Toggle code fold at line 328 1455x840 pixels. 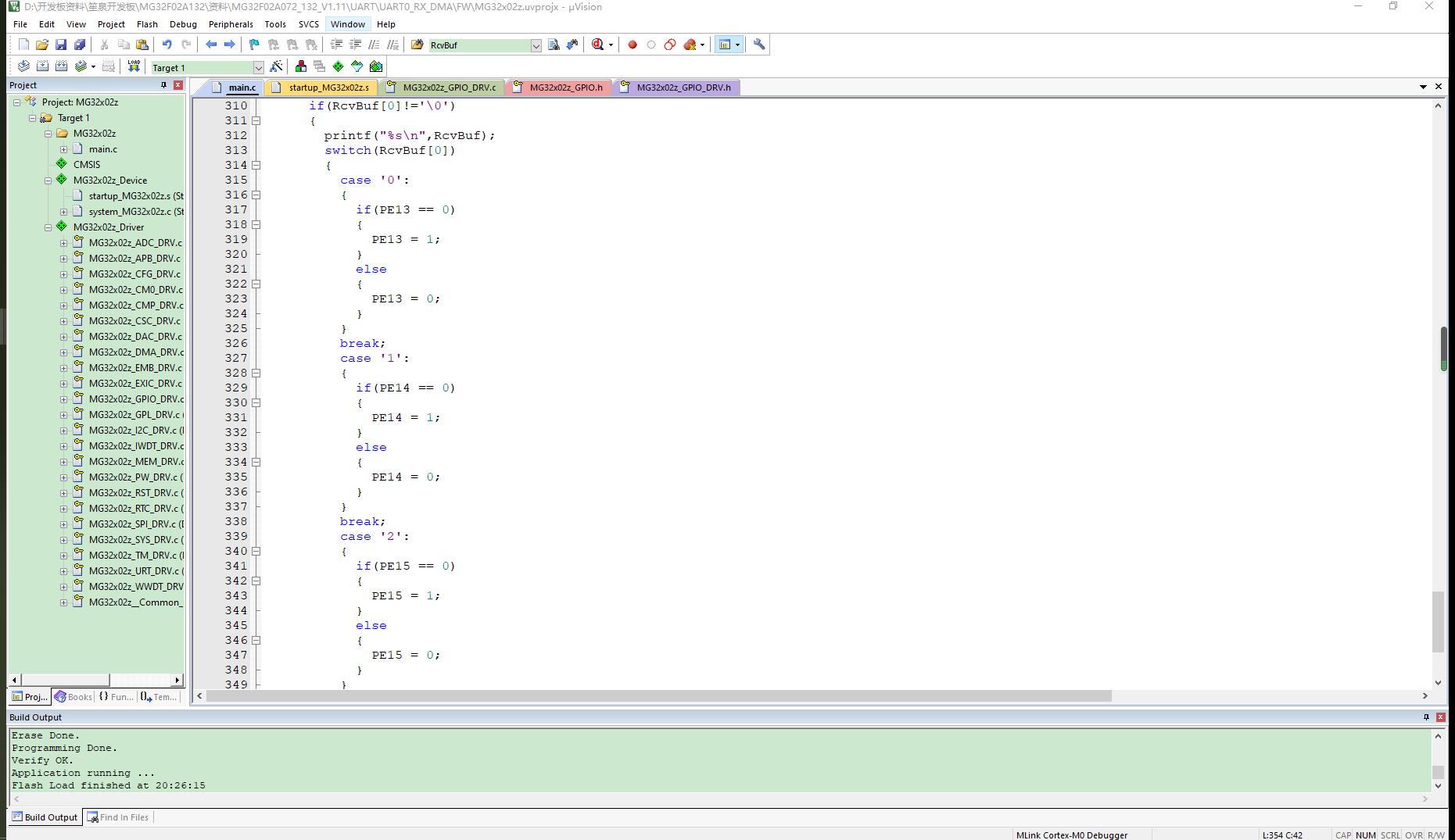pos(256,373)
